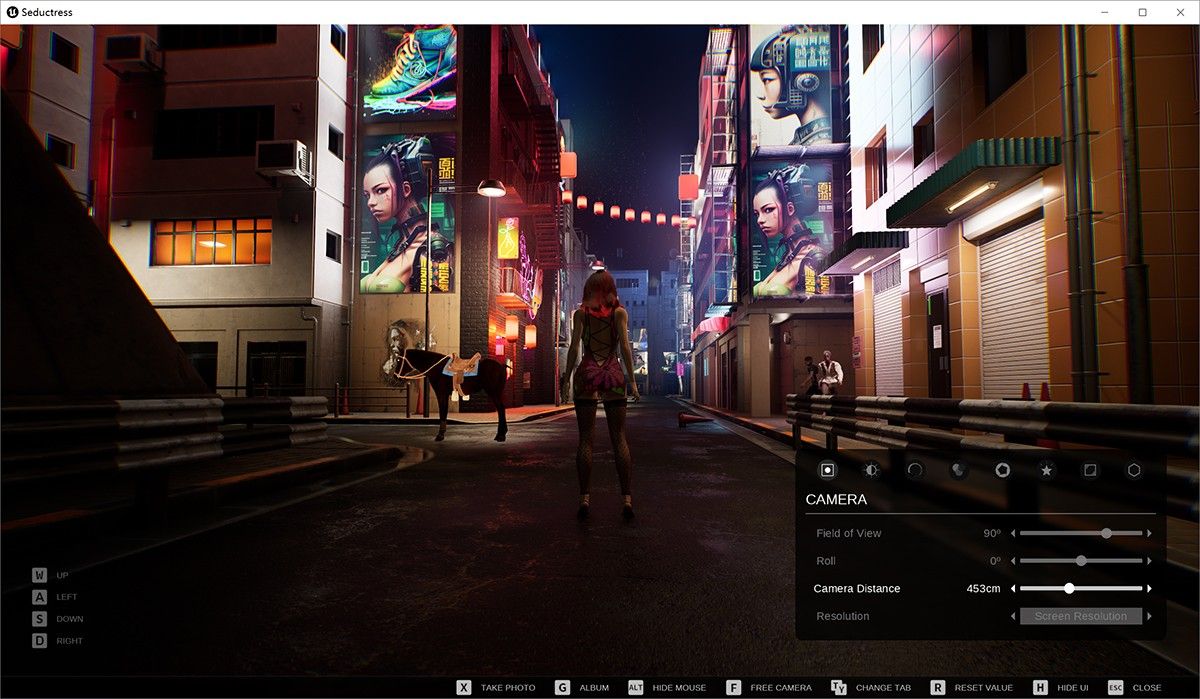The height and width of the screenshot is (699, 1200).
Task: Open the hexagon tab icon
Action: click(1134, 469)
